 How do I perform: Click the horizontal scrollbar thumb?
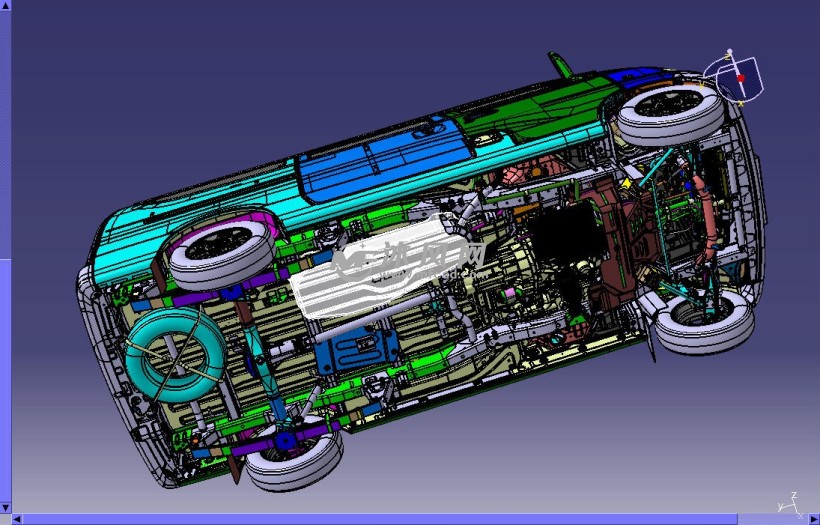pyautogui.click(x=380, y=519)
